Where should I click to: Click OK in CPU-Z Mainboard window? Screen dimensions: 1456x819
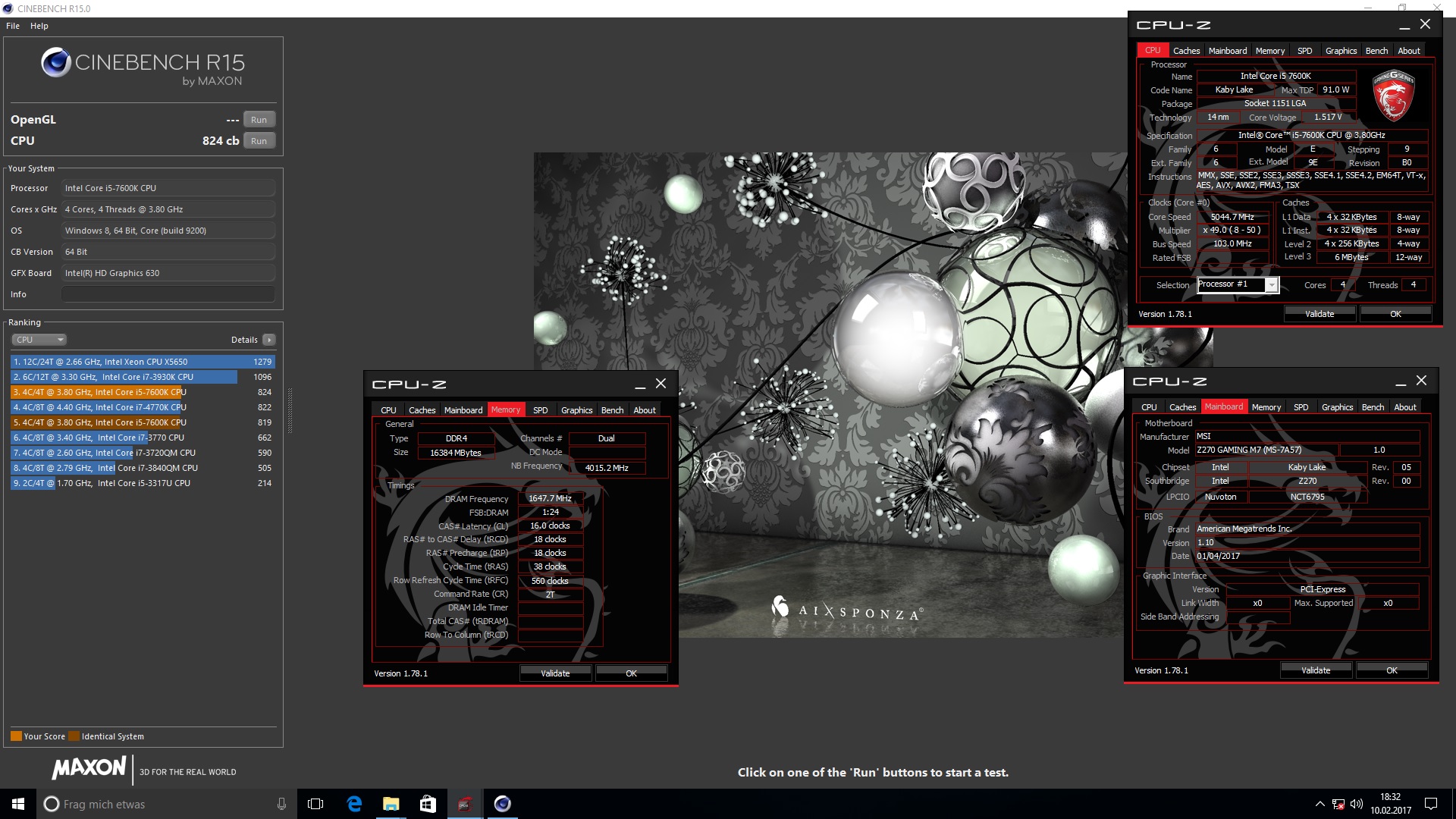(x=1392, y=670)
